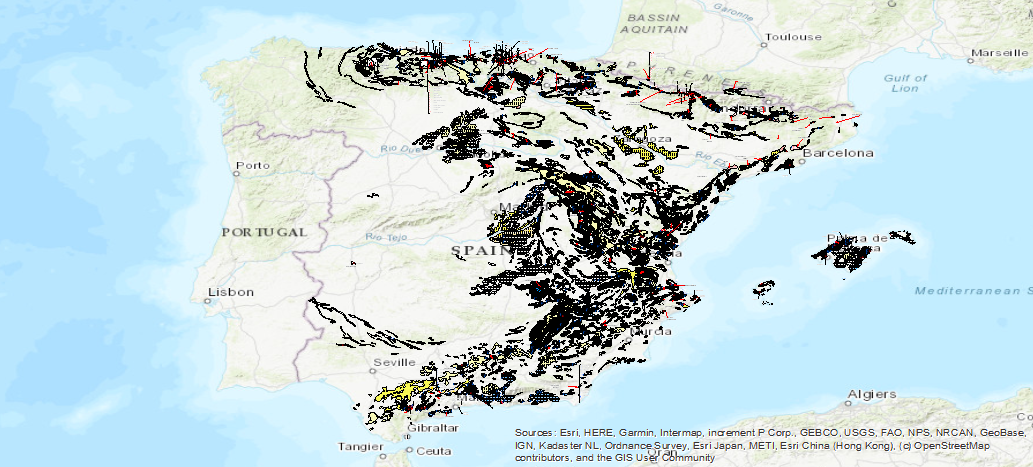
Task: Click the Ceuta label
Action: [x=434, y=451]
